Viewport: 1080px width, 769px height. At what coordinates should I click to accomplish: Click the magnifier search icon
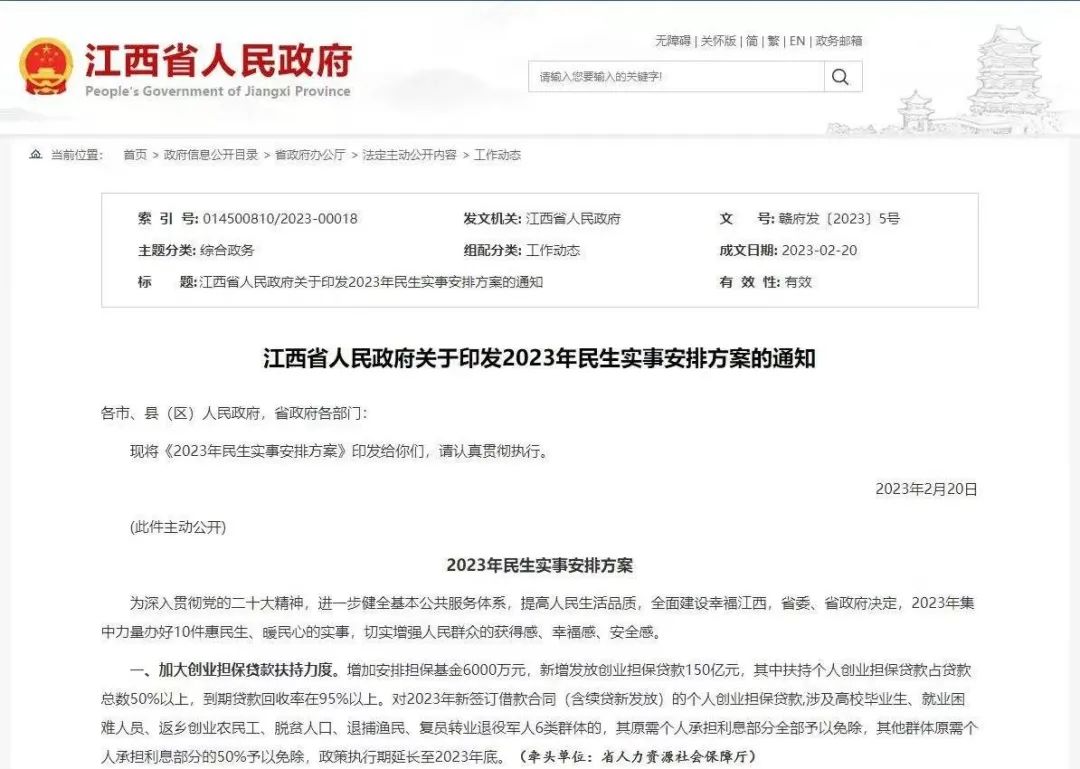point(840,76)
